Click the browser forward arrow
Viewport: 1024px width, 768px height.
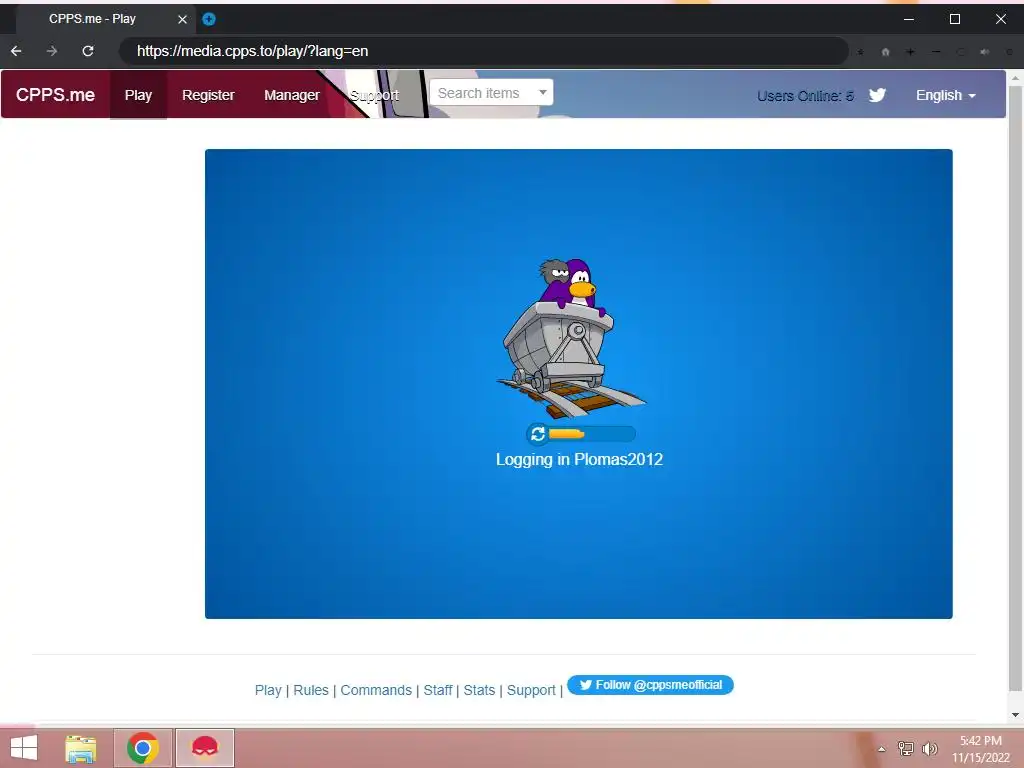point(52,51)
